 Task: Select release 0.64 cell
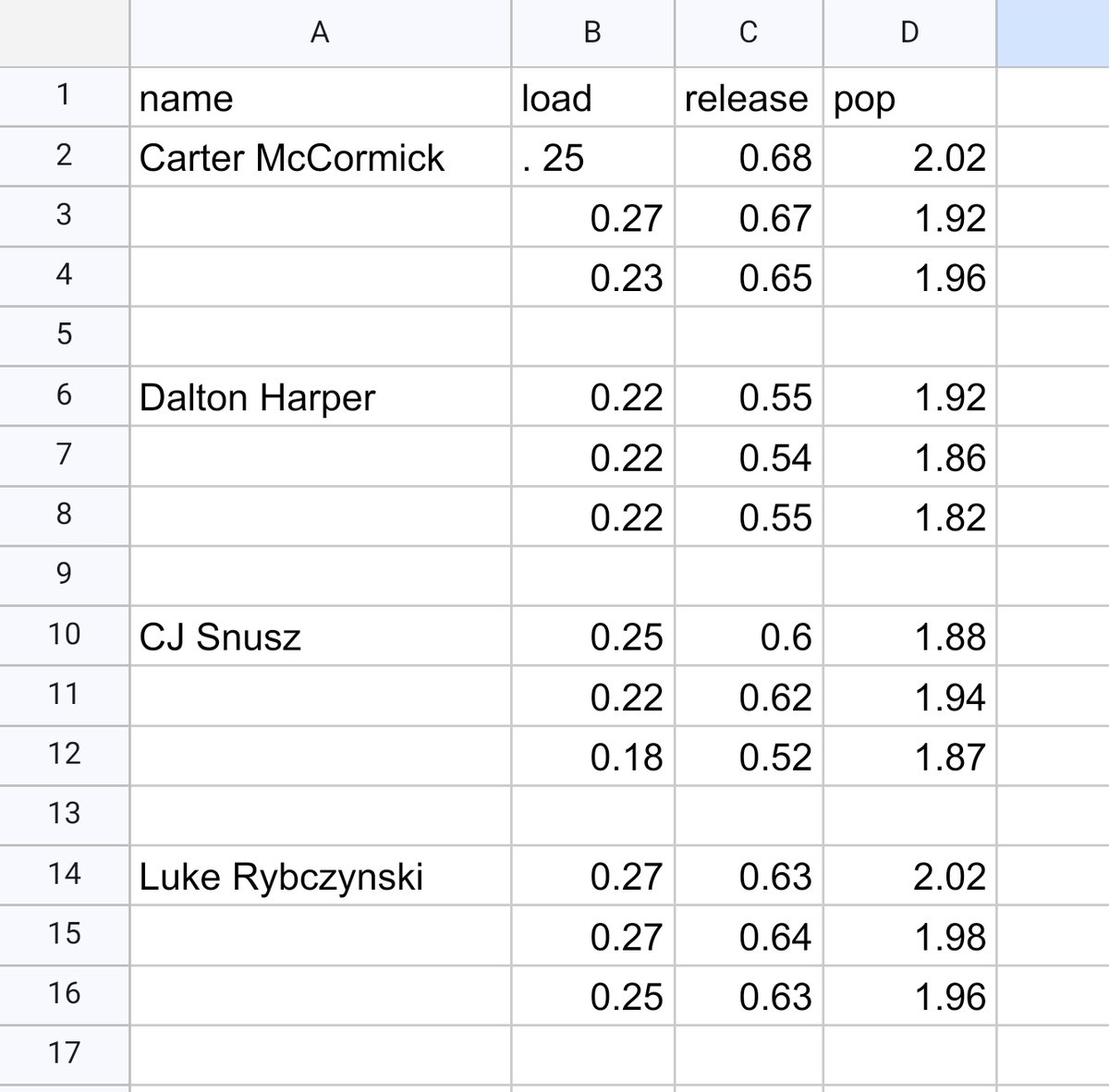click(749, 935)
